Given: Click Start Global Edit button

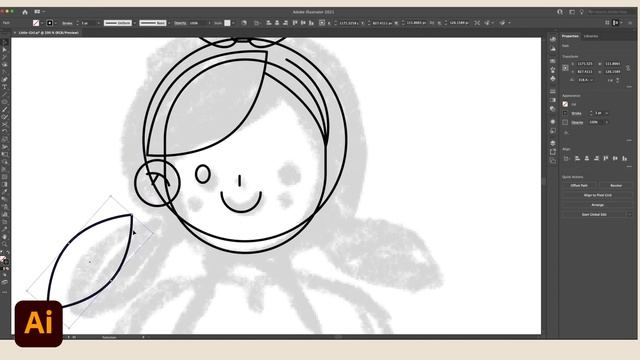Looking at the screenshot, I should 594,214.
